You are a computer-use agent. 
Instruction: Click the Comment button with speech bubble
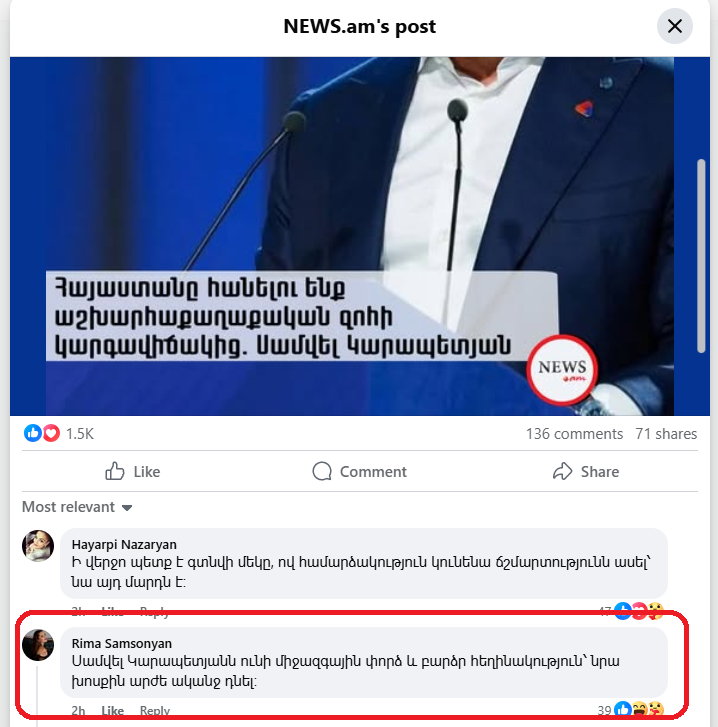[x=359, y=472]
